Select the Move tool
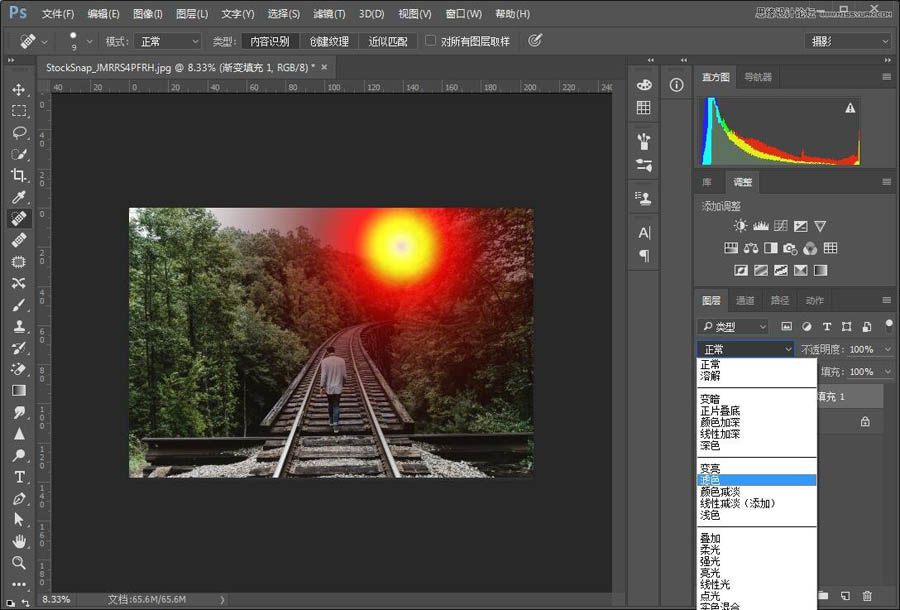900x610 pixels. click(19, 90)
